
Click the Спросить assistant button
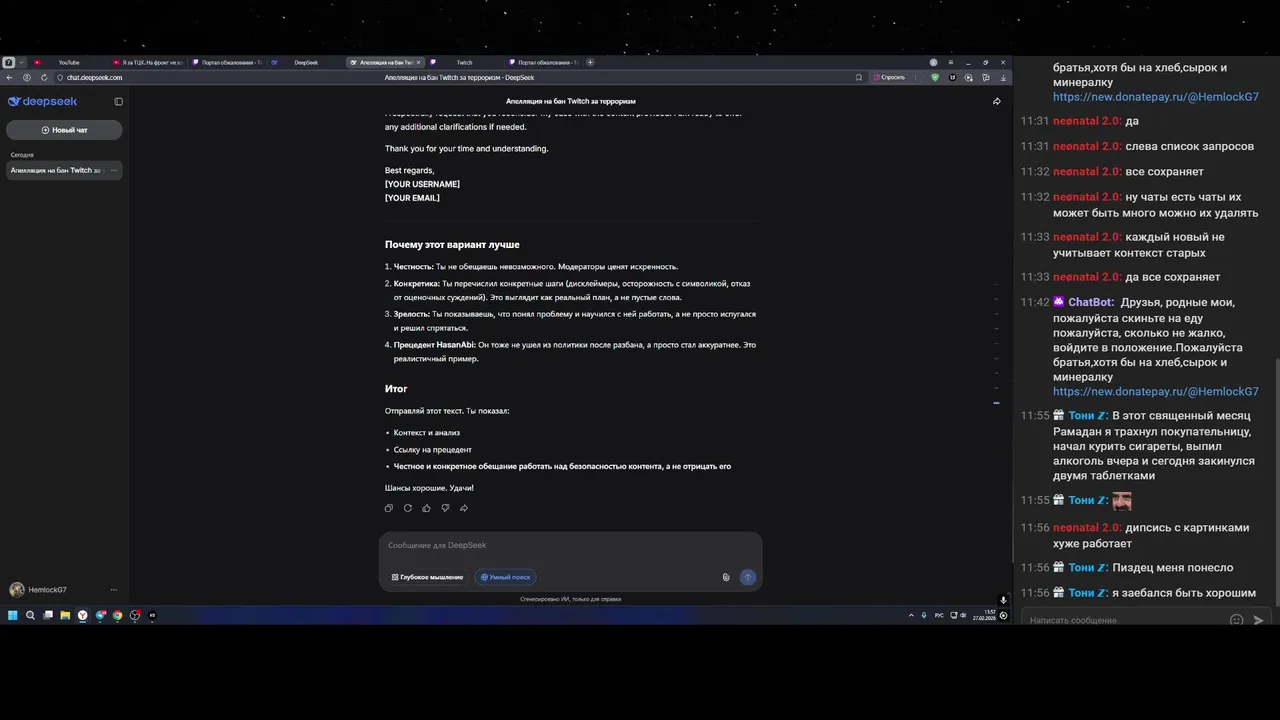point(890,77)
